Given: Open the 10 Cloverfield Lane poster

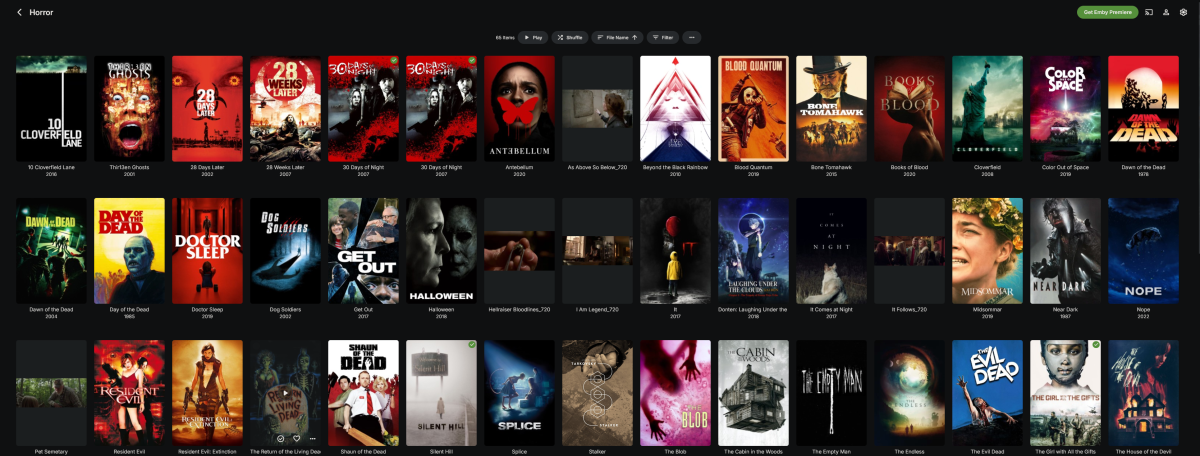Looking at the screenshot, I should pos(51,108).
